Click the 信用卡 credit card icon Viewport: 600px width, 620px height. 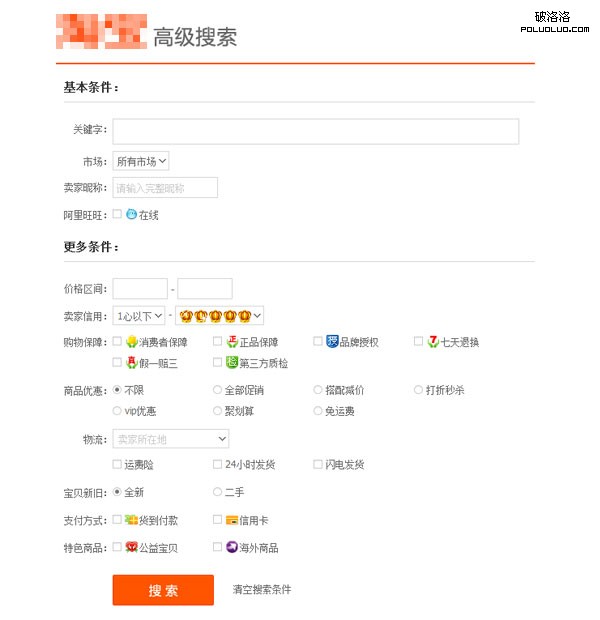point(232,520)
